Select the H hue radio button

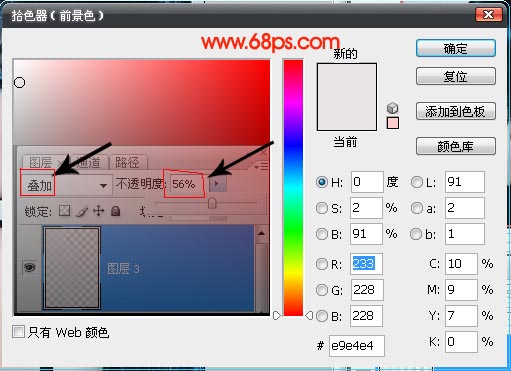322,182
